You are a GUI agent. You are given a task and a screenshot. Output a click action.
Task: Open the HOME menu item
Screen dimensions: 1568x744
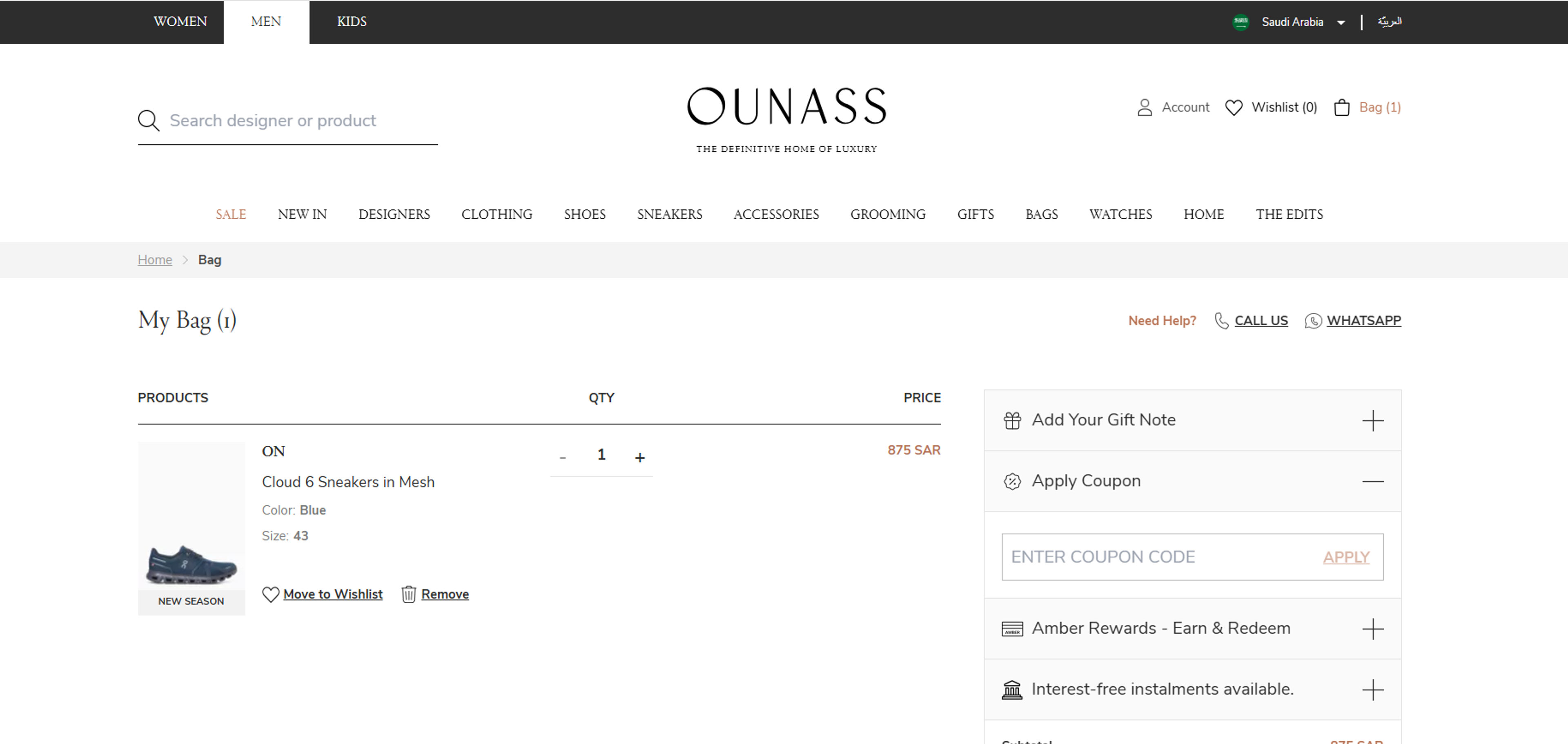[1203, 214]
